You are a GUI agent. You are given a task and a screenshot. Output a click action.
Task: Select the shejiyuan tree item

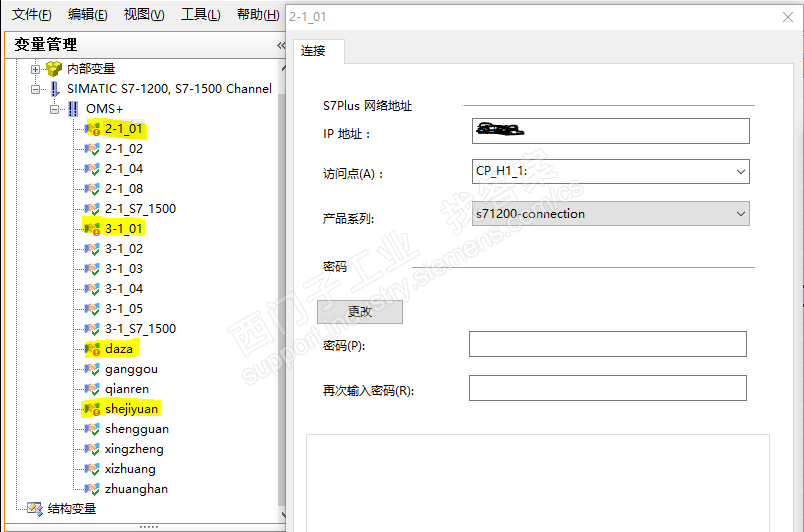131,409
